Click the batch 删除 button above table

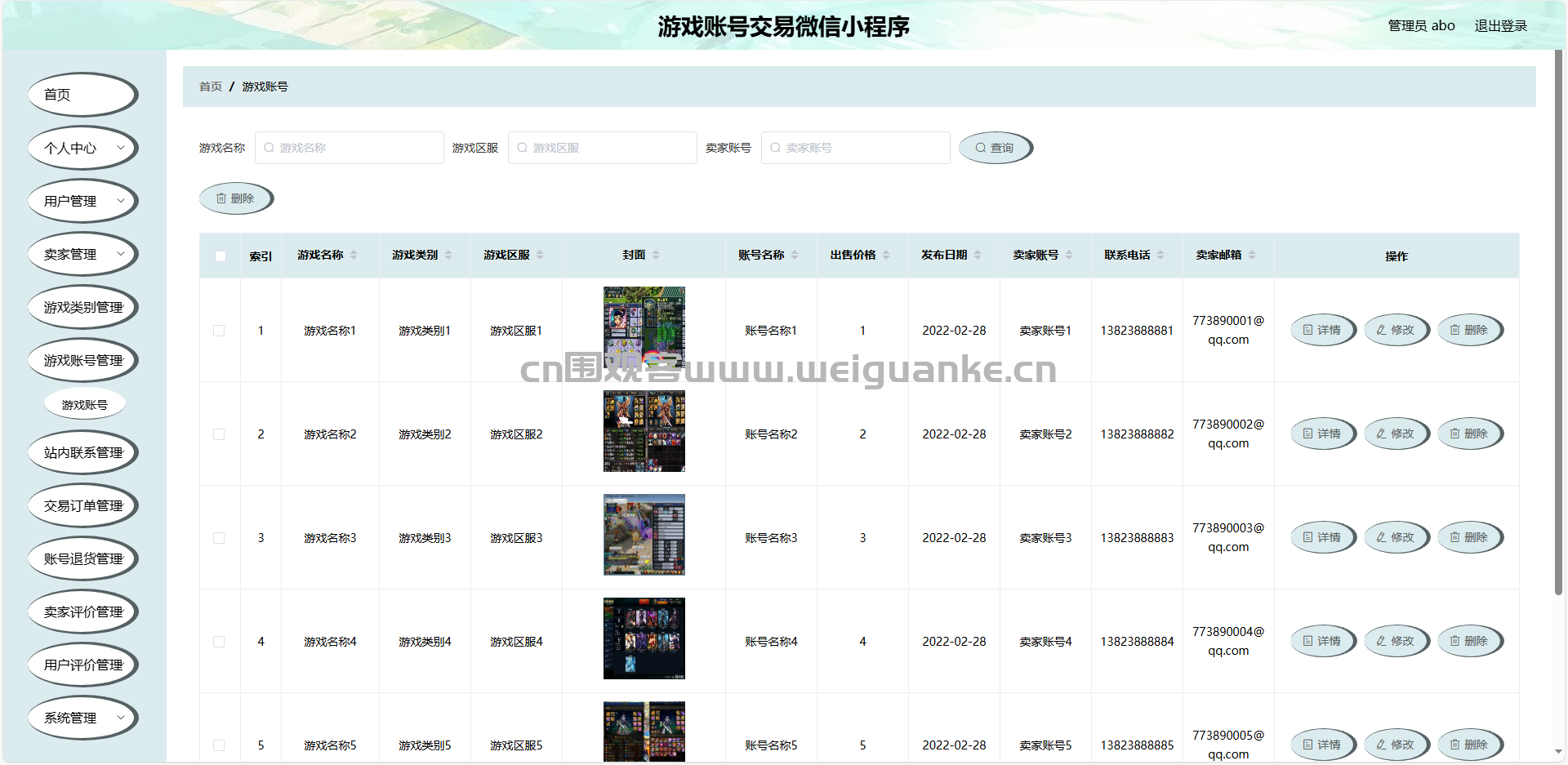236,198
